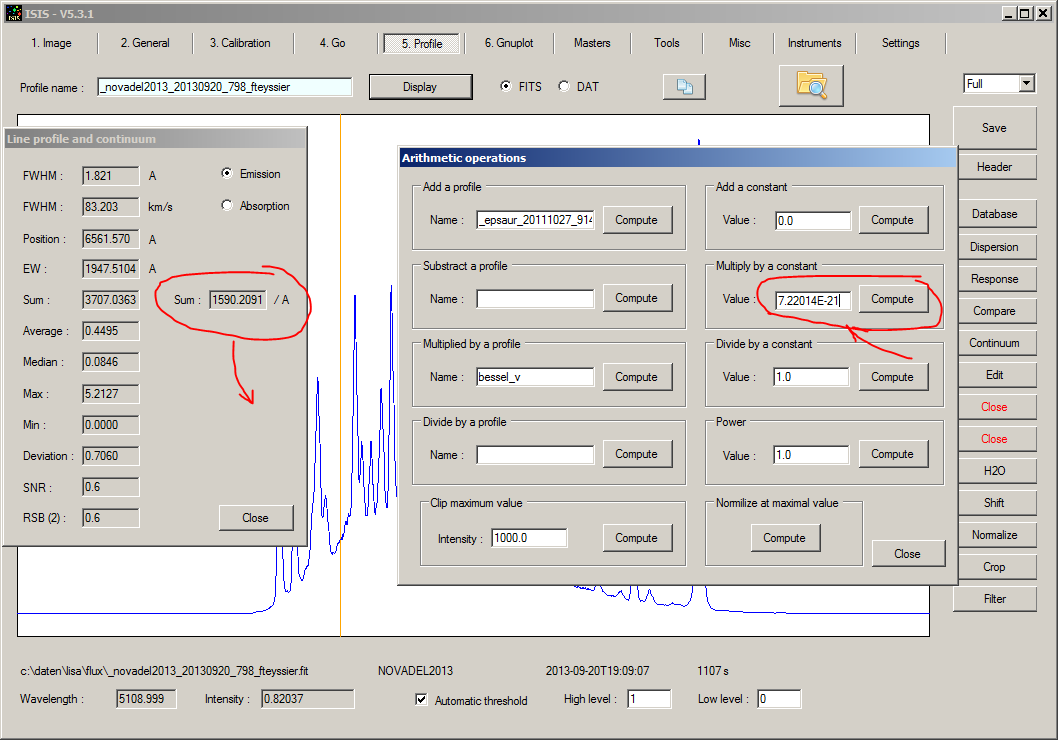Apply the H2O correction

point(996,470)
